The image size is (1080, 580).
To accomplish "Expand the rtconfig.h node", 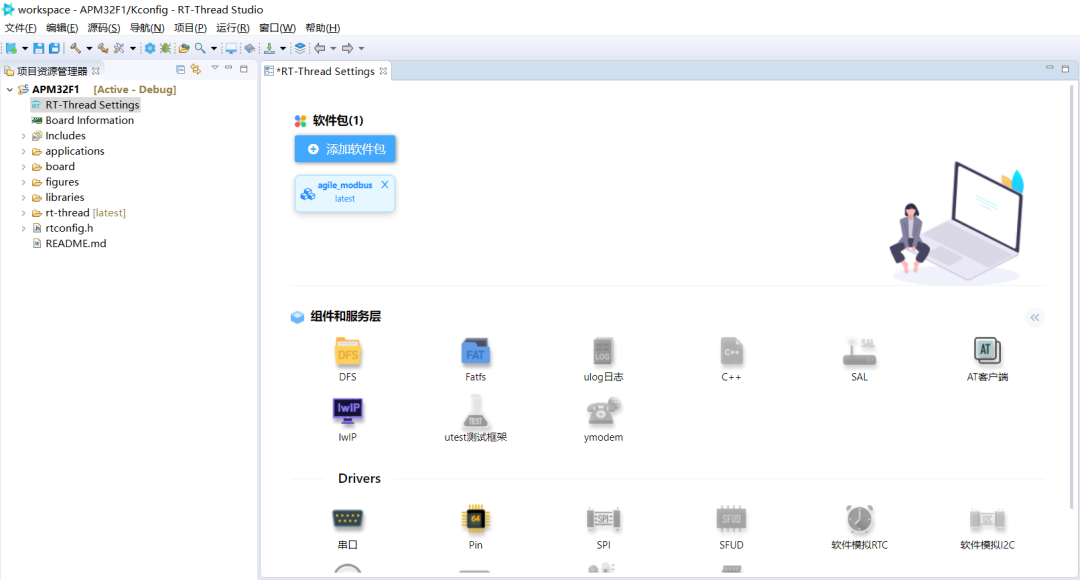I will [x=23, y=229].
